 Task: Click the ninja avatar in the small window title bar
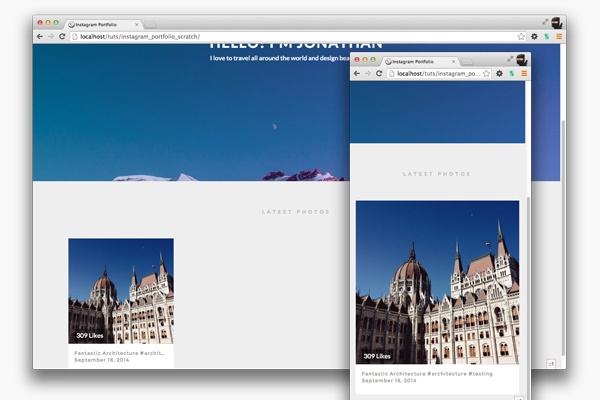[522, 60]
